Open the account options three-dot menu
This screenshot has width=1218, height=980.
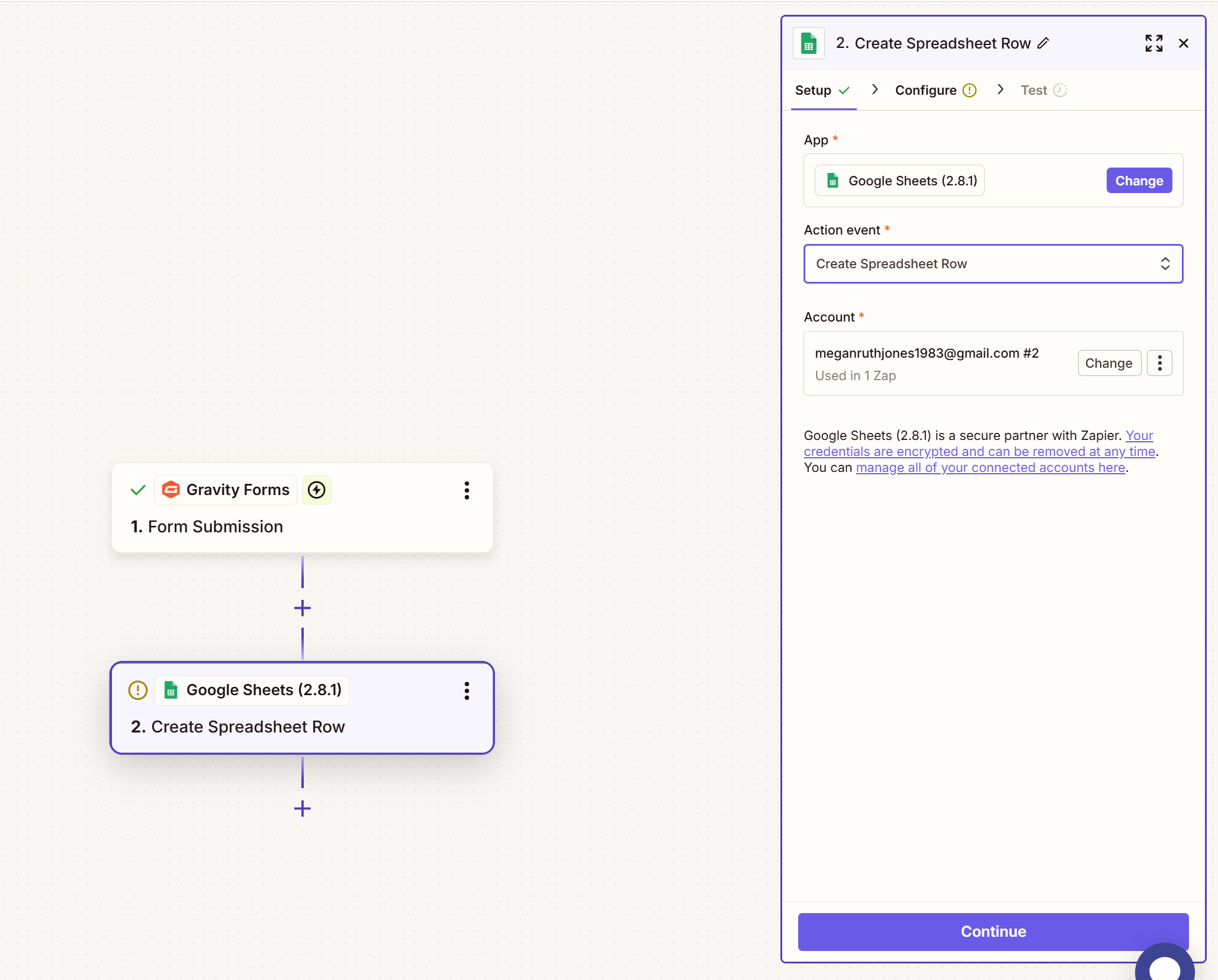[1159, 363]
